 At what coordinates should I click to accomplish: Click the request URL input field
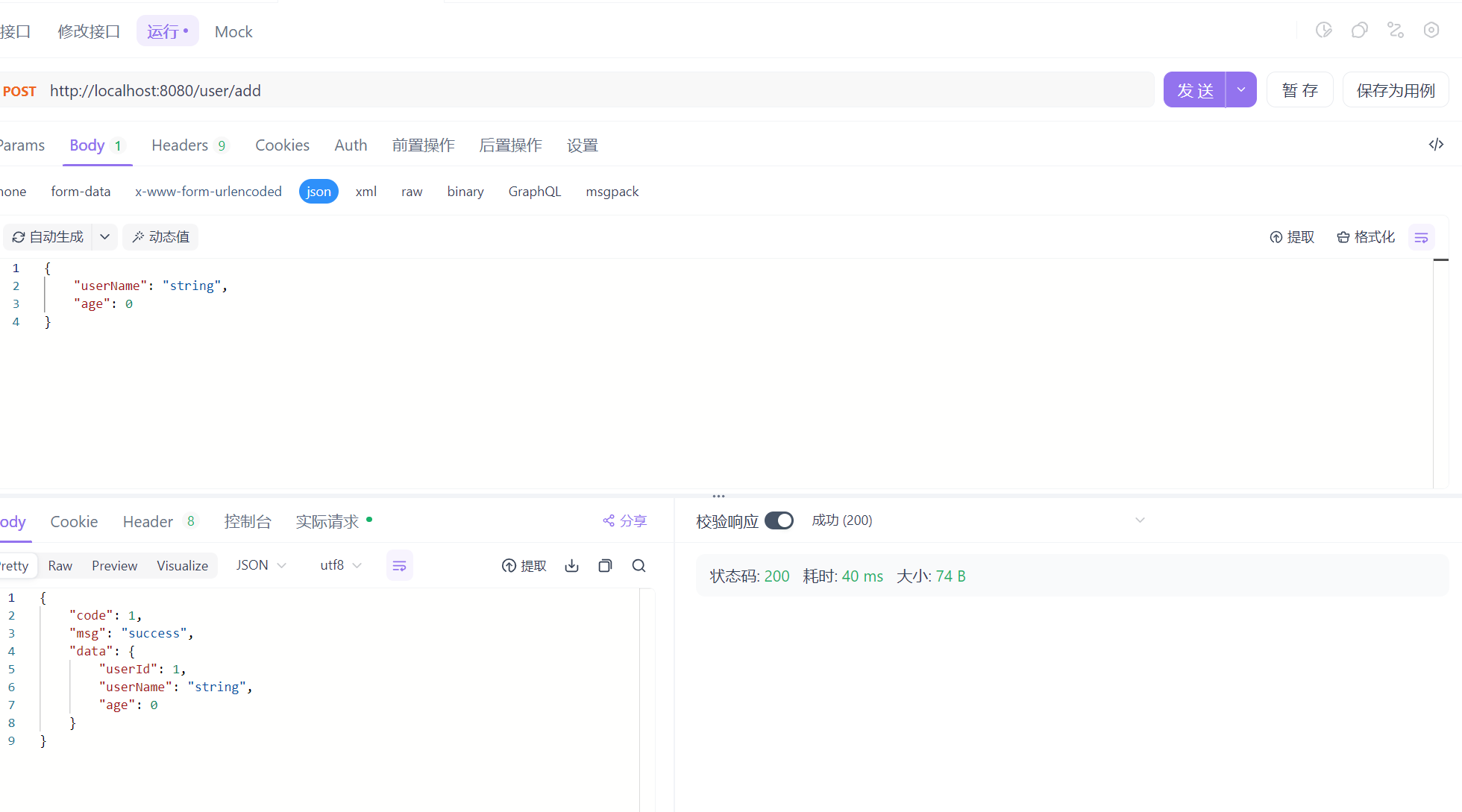(x=597, y=90)
